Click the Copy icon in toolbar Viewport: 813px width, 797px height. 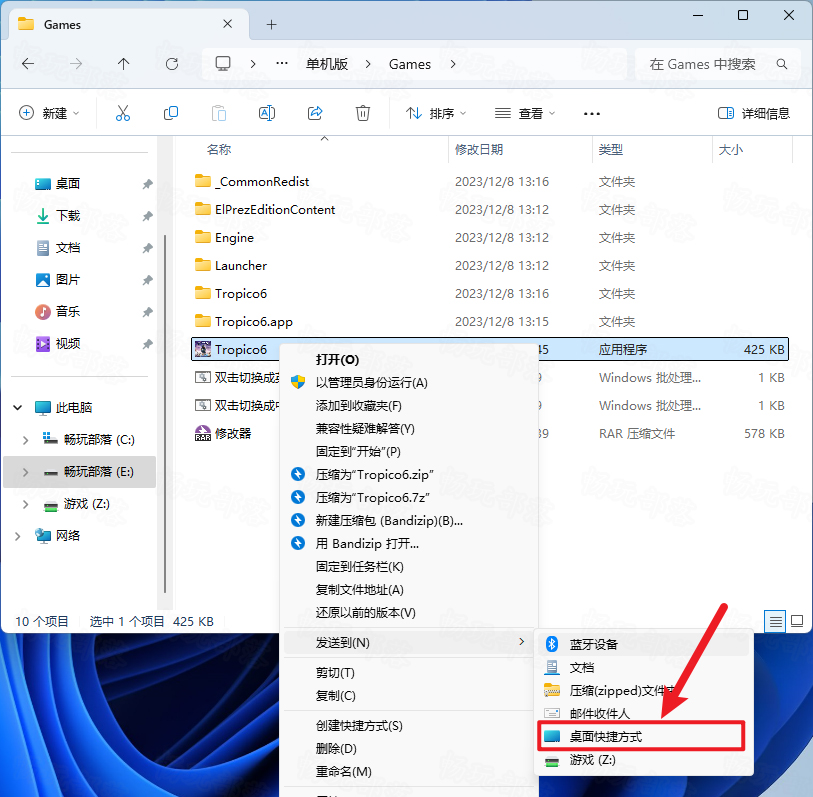[171, 113]
